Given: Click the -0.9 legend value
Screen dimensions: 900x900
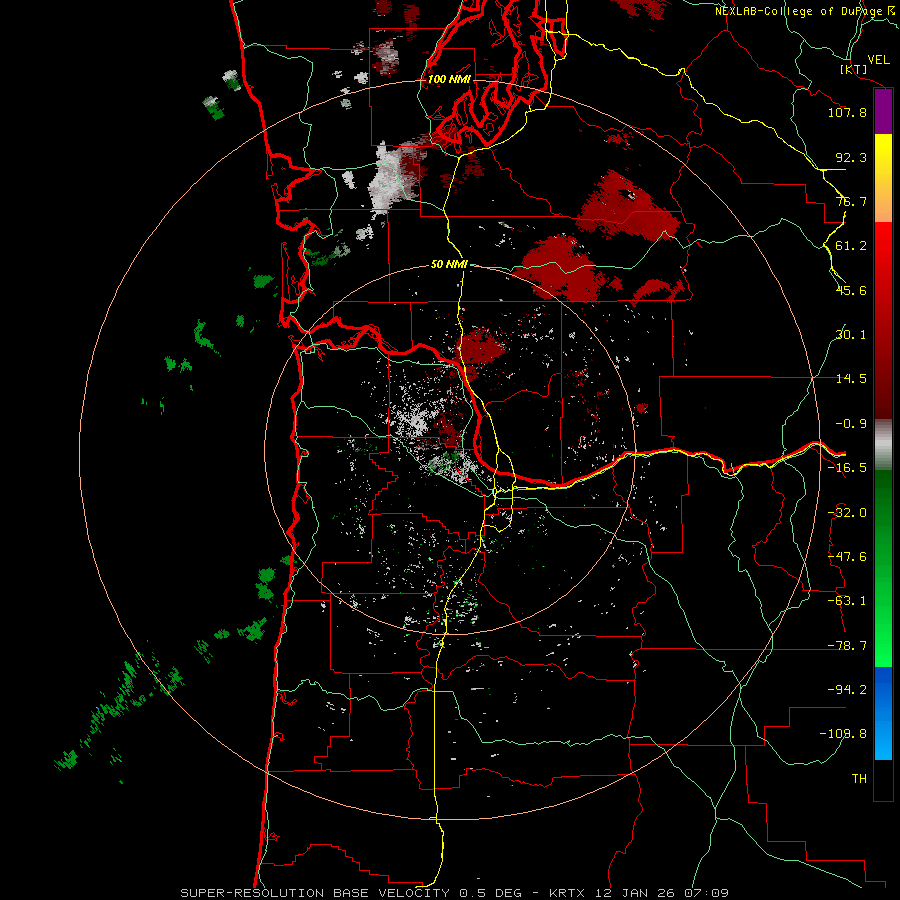Looking at the screenshot, I should [x=851, y=424].
